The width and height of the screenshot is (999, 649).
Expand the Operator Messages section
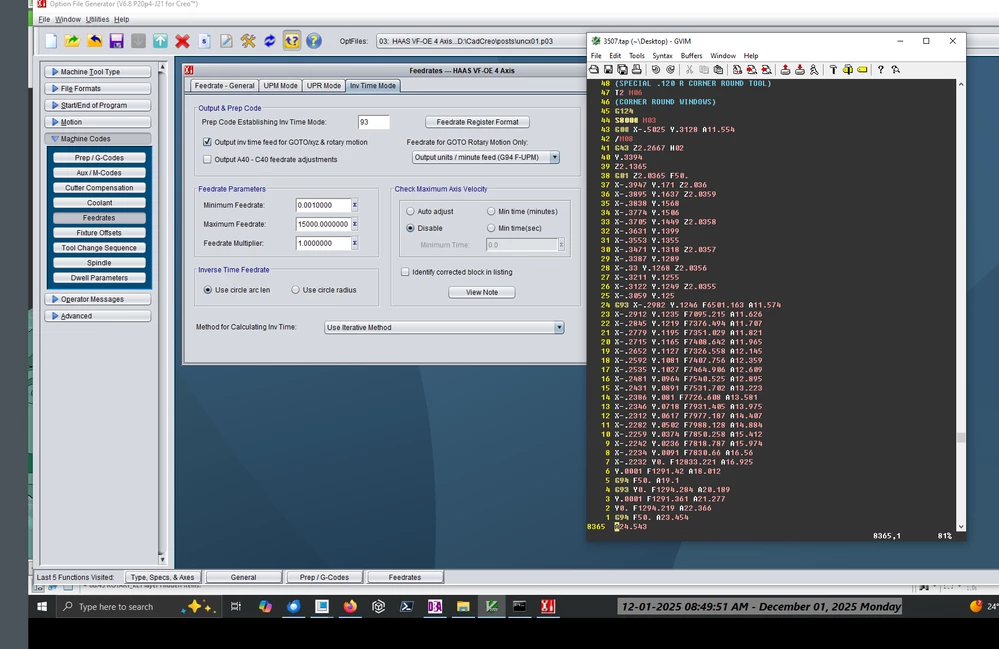(x=97, y=299)
